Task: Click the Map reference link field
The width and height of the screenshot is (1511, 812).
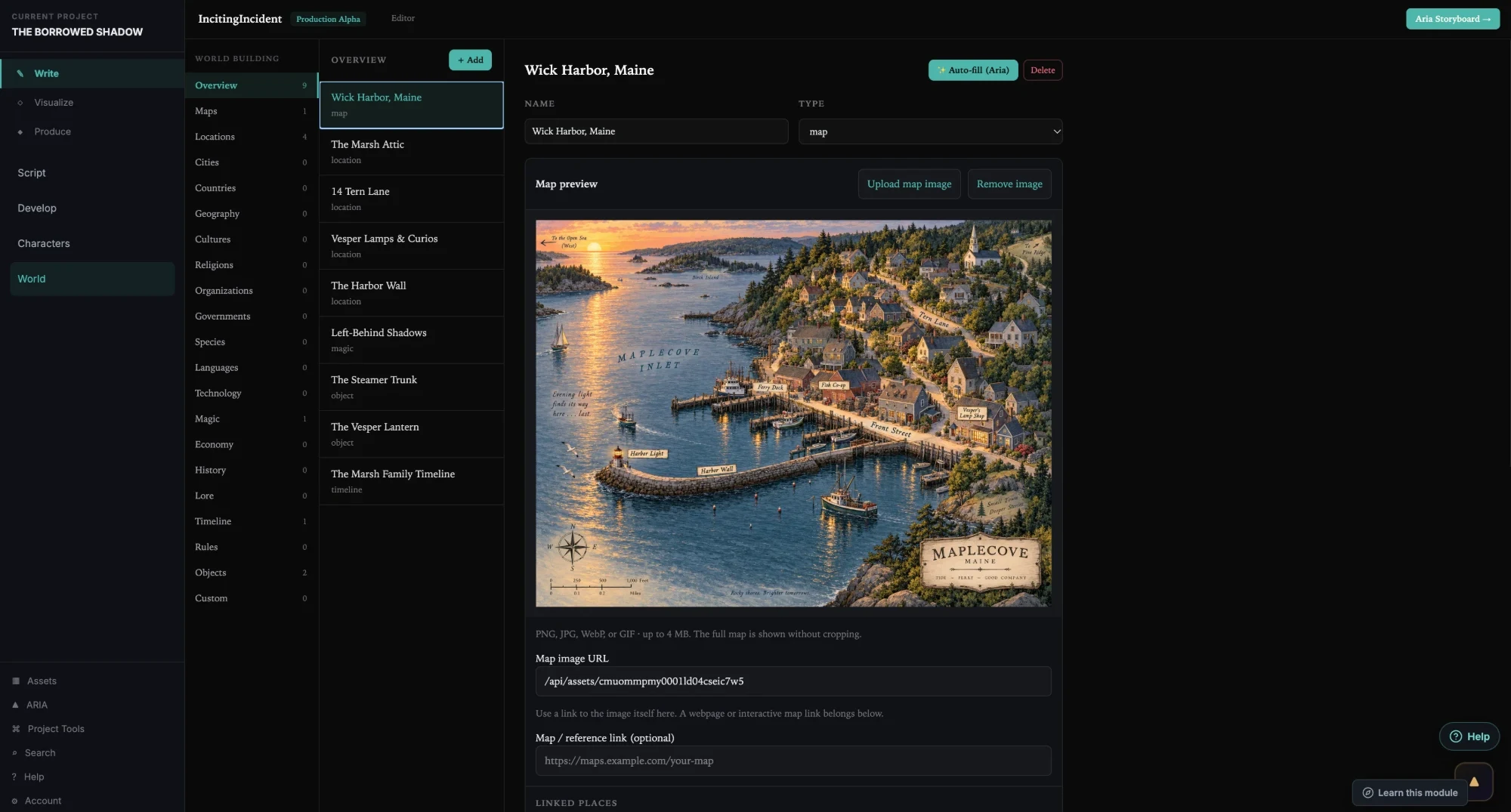Action: click(793, 761)
